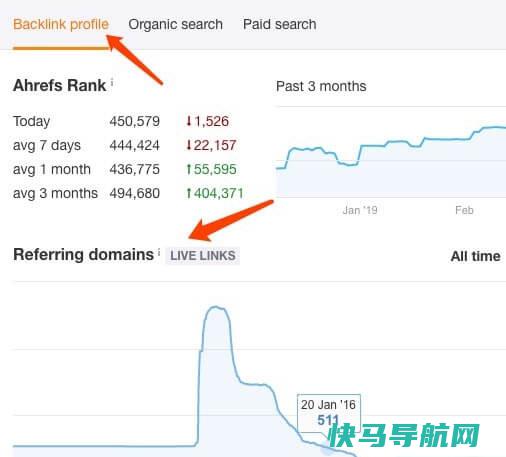506x457 pixels.
Task: Click the red change value 1,526
Action: [207, 121]
